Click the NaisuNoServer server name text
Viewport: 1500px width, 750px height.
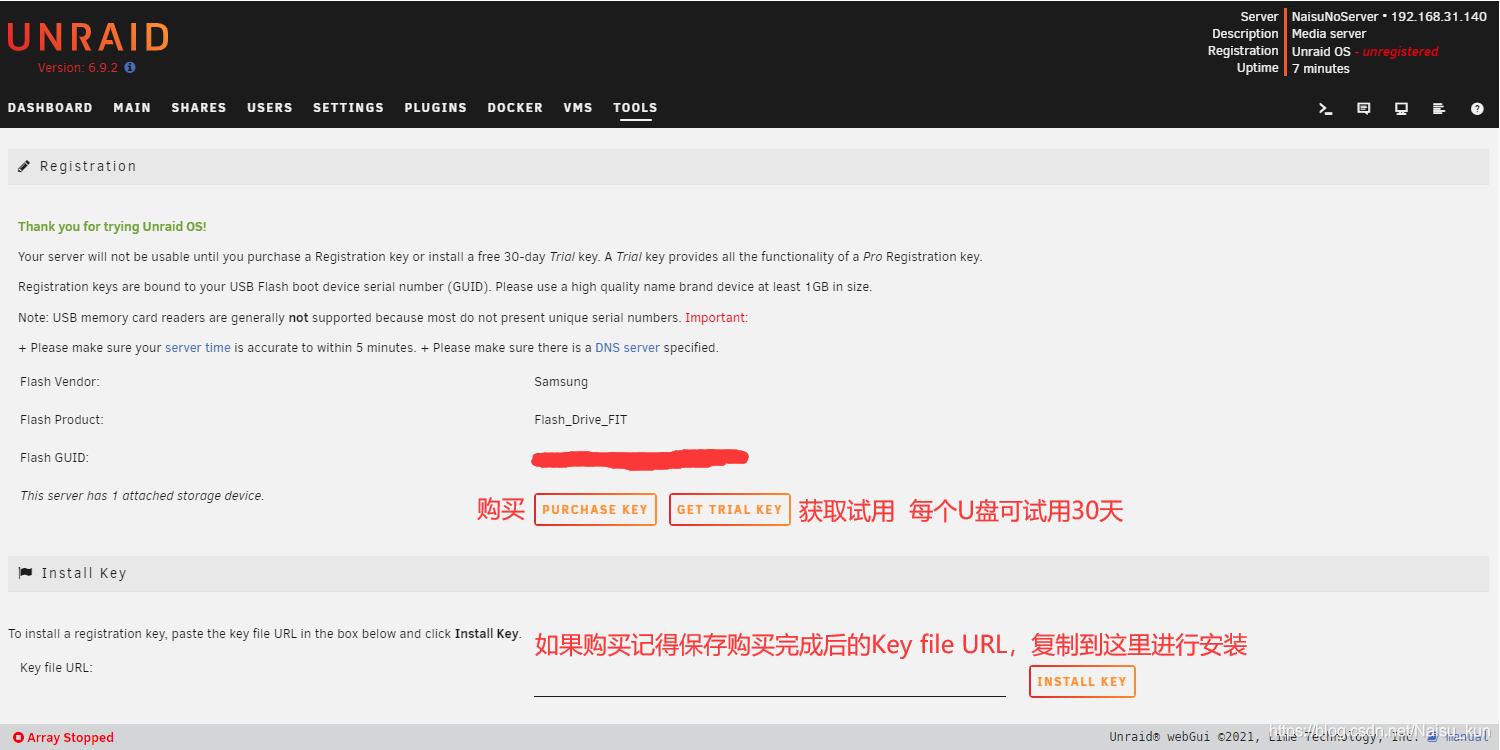point(1335,17)
